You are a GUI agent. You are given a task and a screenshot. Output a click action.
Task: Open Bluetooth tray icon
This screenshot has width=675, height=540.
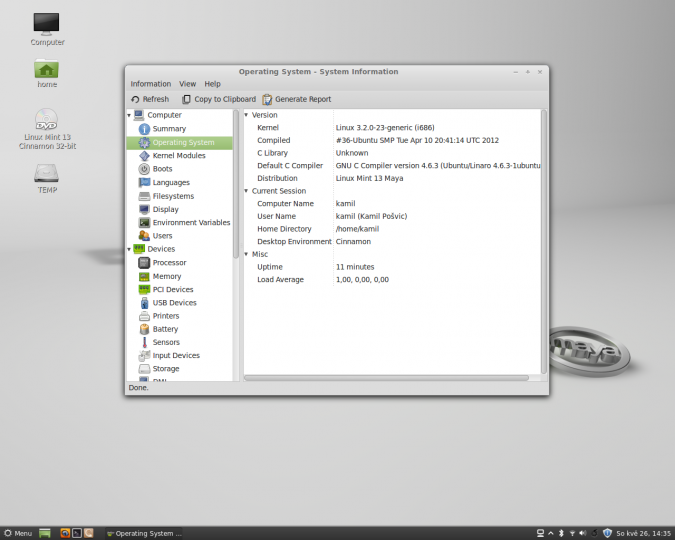[561, 534]
